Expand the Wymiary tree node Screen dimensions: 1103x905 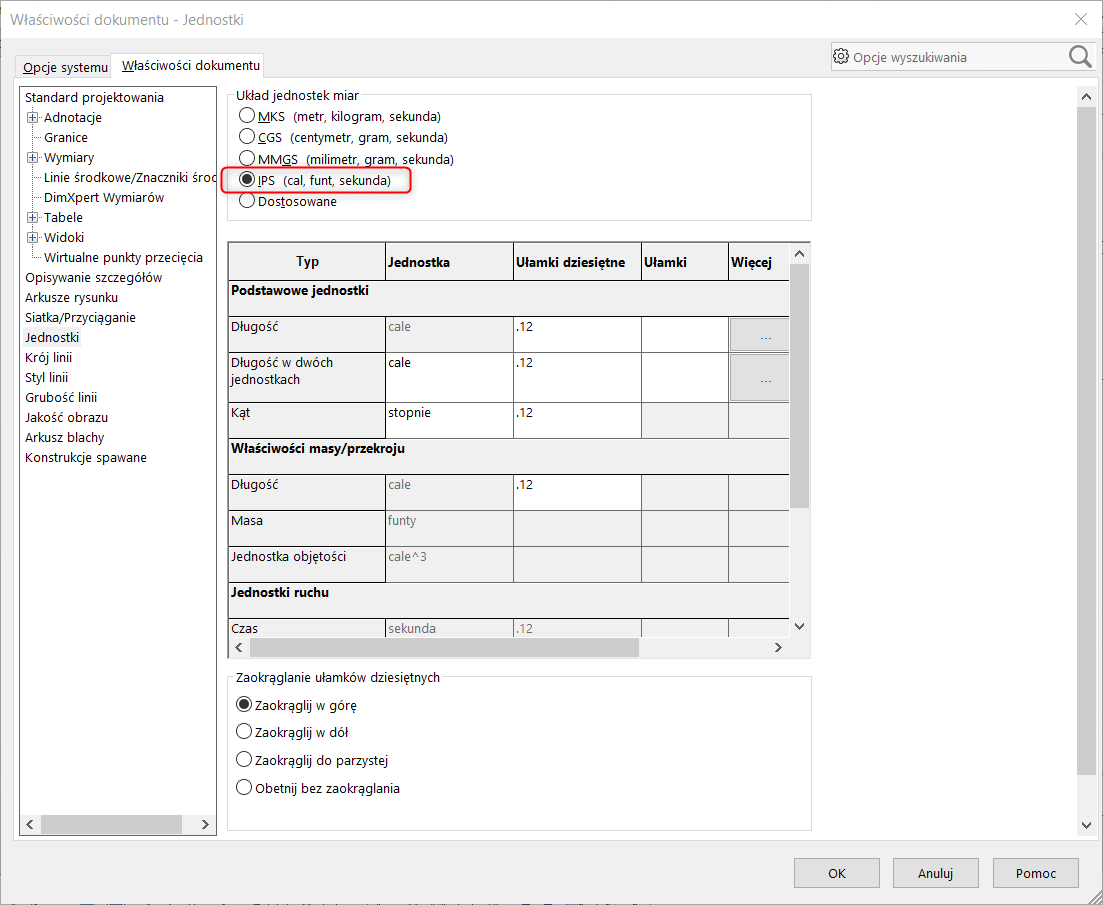(33, 157)
